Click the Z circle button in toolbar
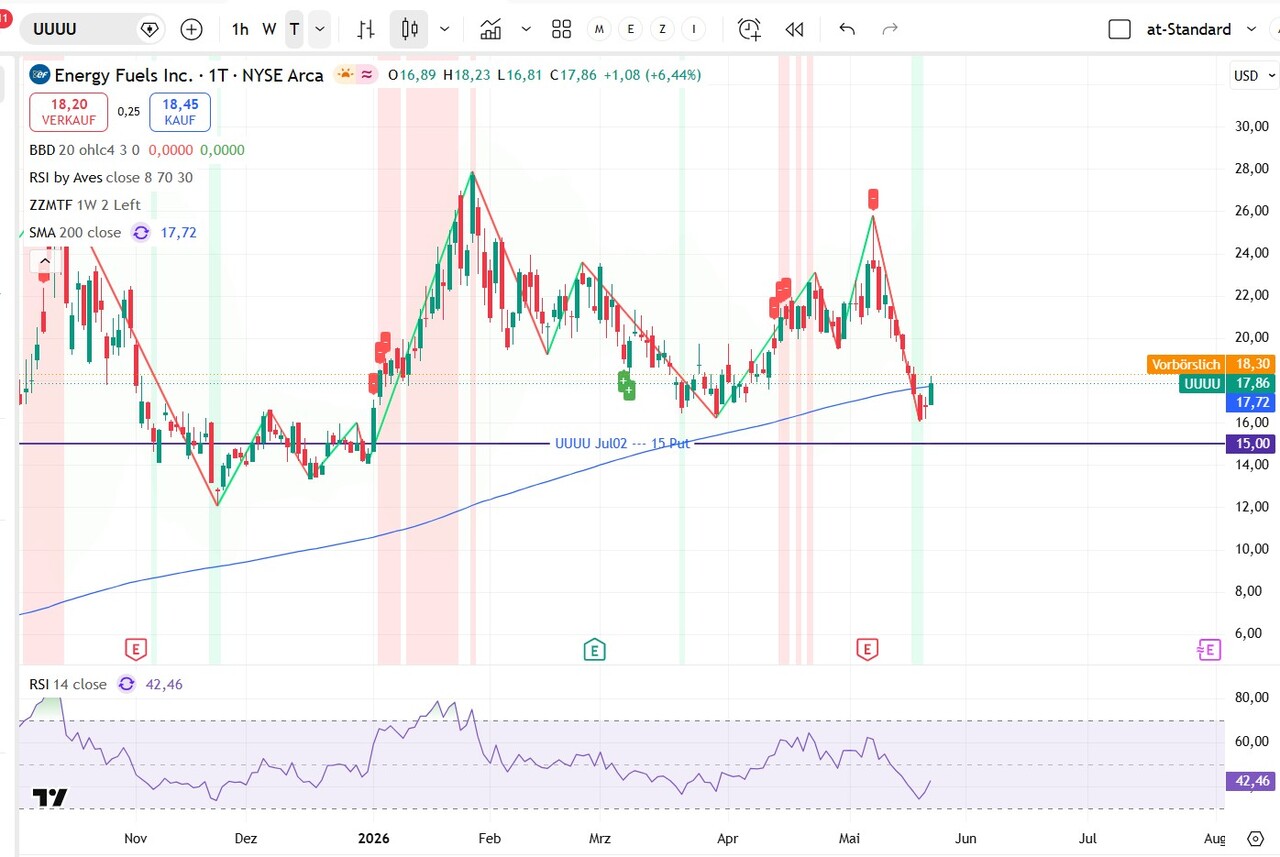 tap(662, 29)
